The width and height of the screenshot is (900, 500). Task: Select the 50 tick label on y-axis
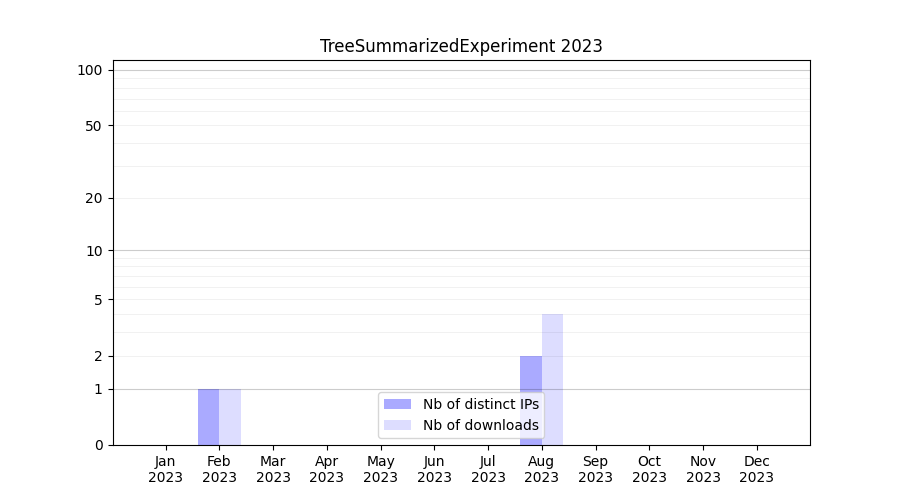coord(93,126)
